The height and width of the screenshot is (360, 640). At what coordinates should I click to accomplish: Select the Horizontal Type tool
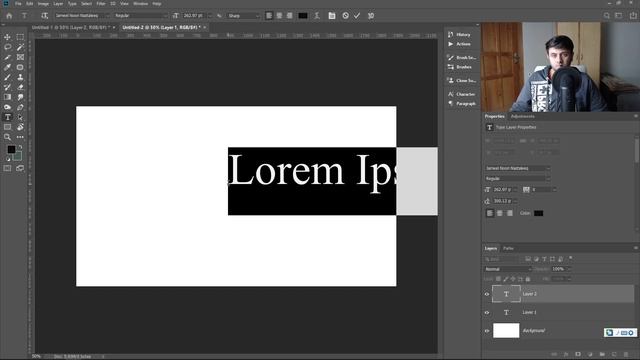point(7,117)
